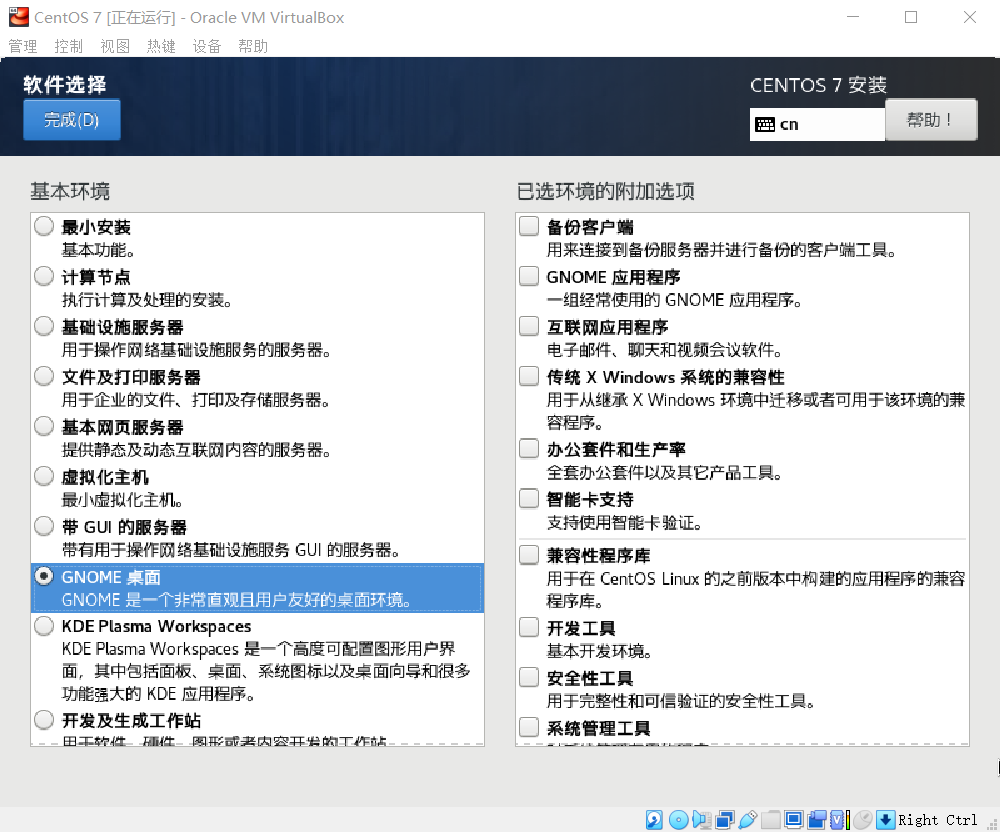Open the 视图 menu

click(115, 46)
